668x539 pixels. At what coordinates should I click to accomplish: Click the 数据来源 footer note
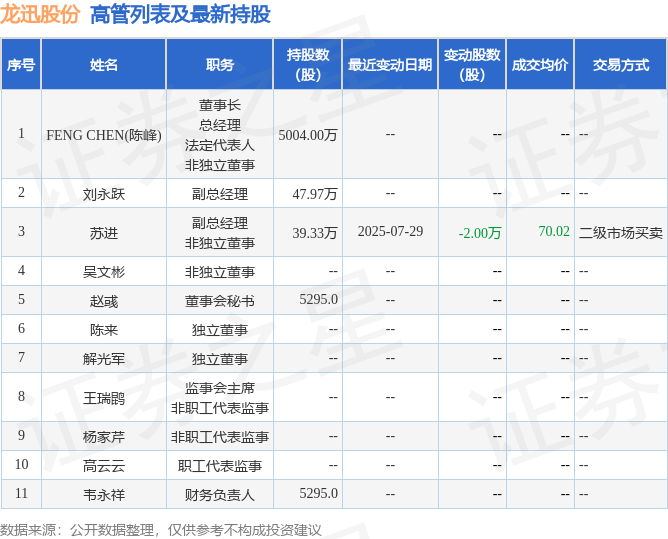click(x=161, y=530)
